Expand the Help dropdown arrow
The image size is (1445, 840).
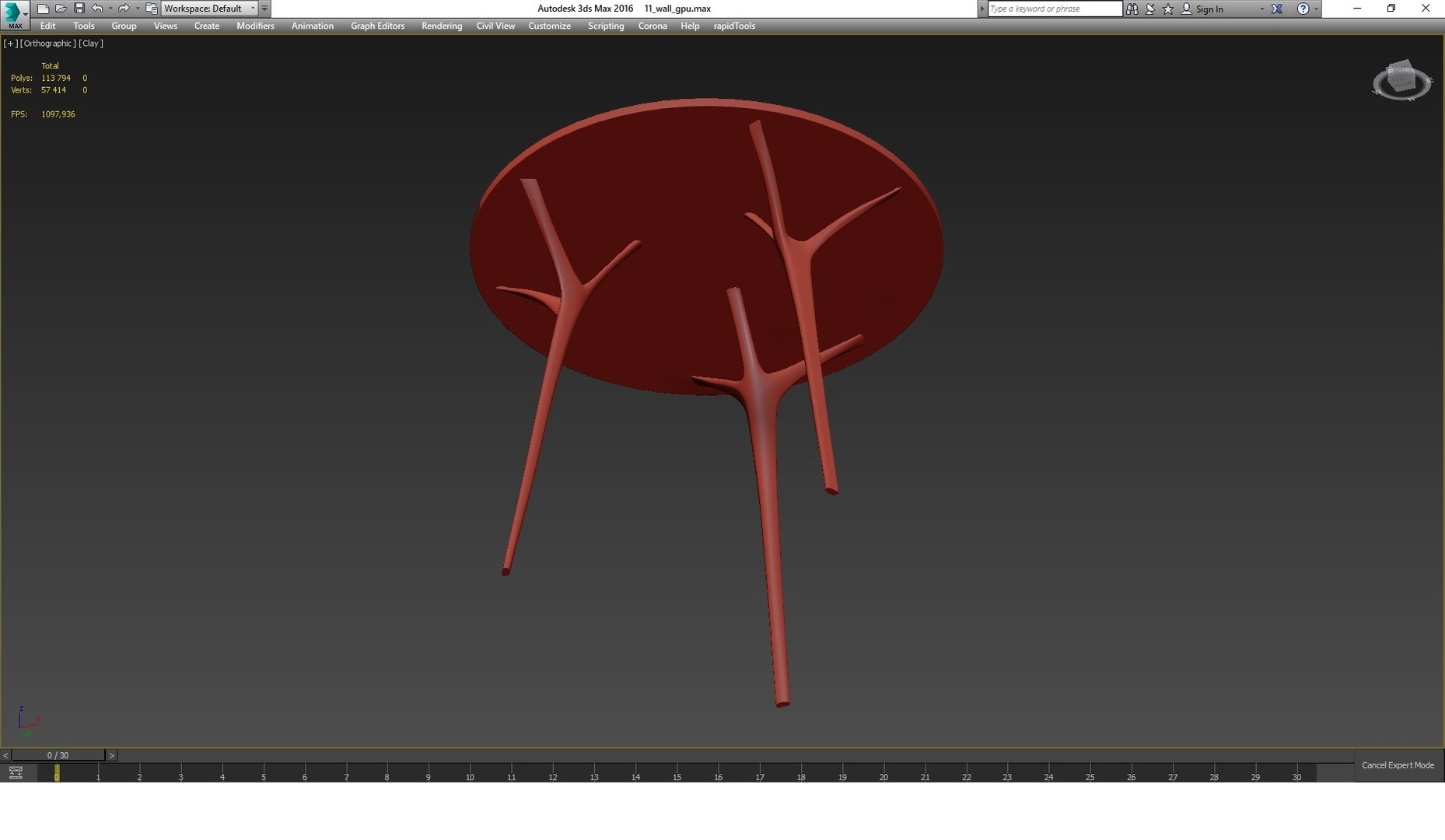pyautogui.click(x=1316, y=9)
